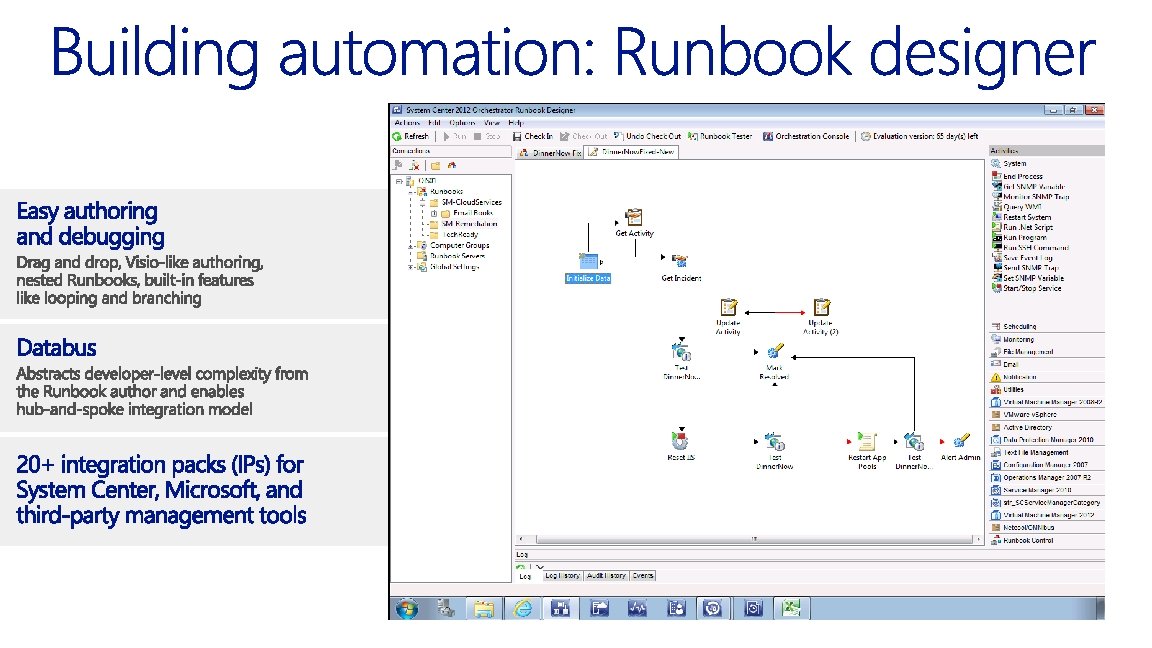
Task: Open the Help menu
Action: click(516, 123)
